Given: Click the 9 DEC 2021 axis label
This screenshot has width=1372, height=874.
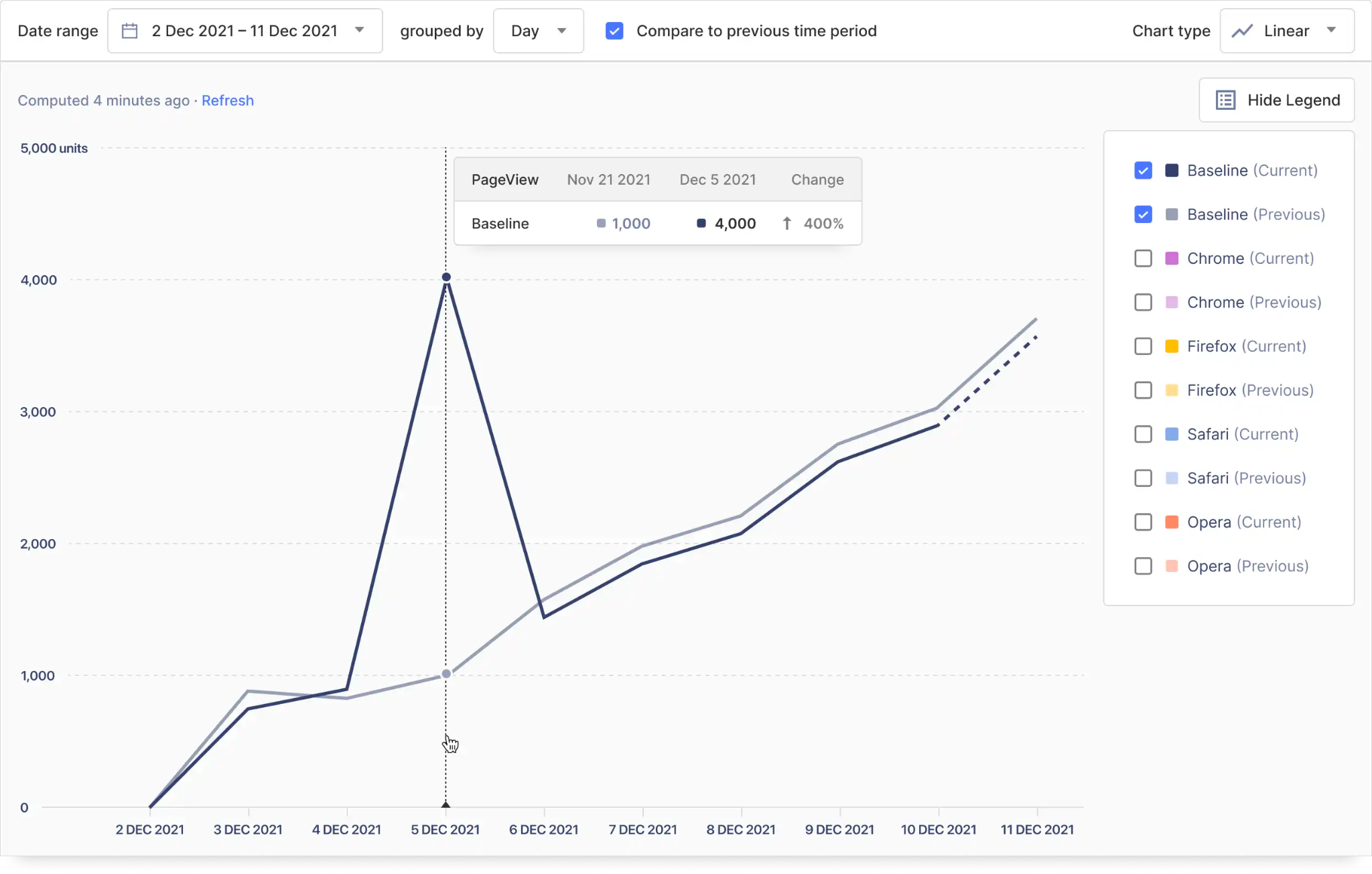Looking at the screenshot, I should tap(839, 829).
